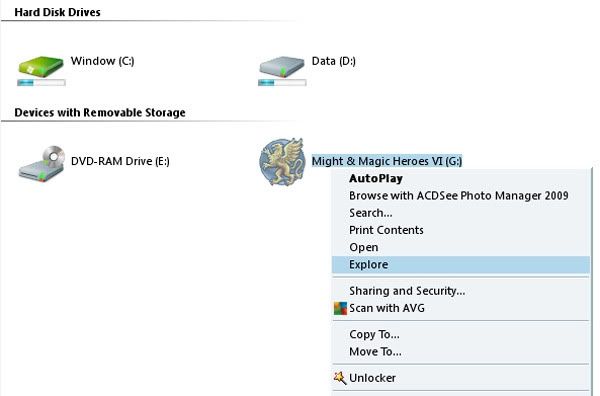Collapse Devices with Removable Storage header
This screenshot has height=396, width=600.
click(x=100, y=112)
